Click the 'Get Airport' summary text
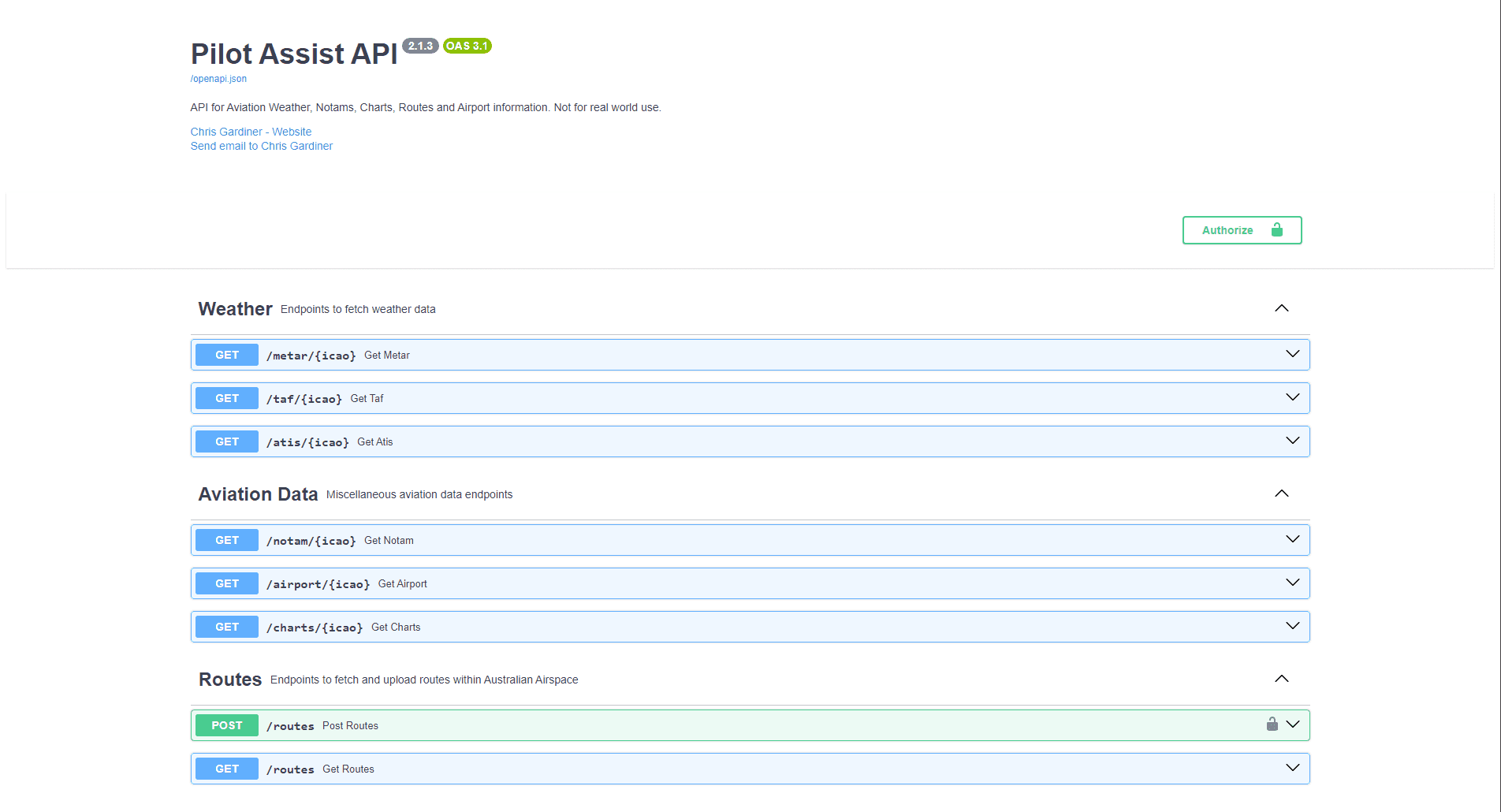Image resolution: width=1501 pixels, height=812 pixels. pos(403,584)
